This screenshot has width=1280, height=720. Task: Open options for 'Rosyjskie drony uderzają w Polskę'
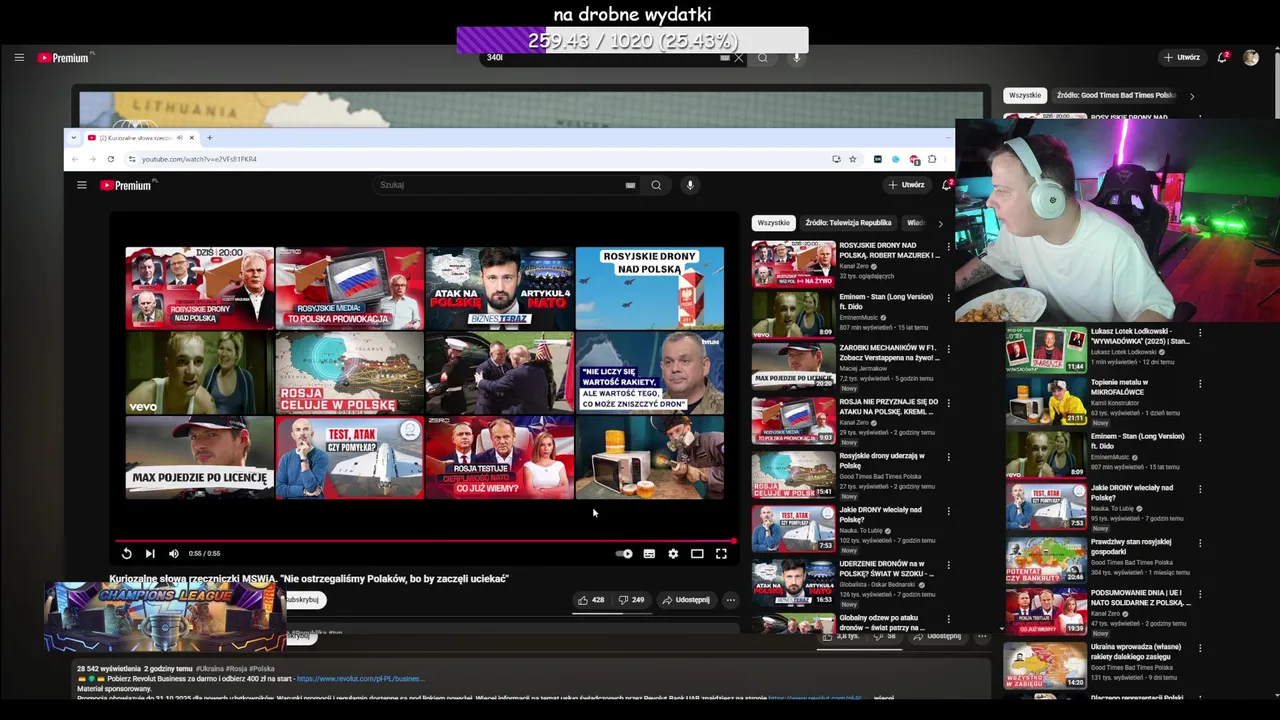[948, 458]
